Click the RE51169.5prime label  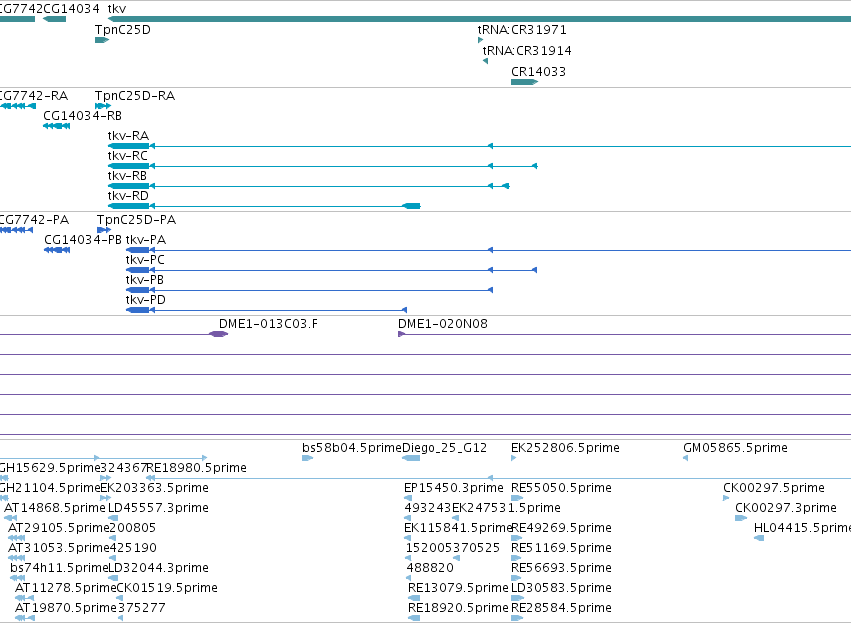561,548
